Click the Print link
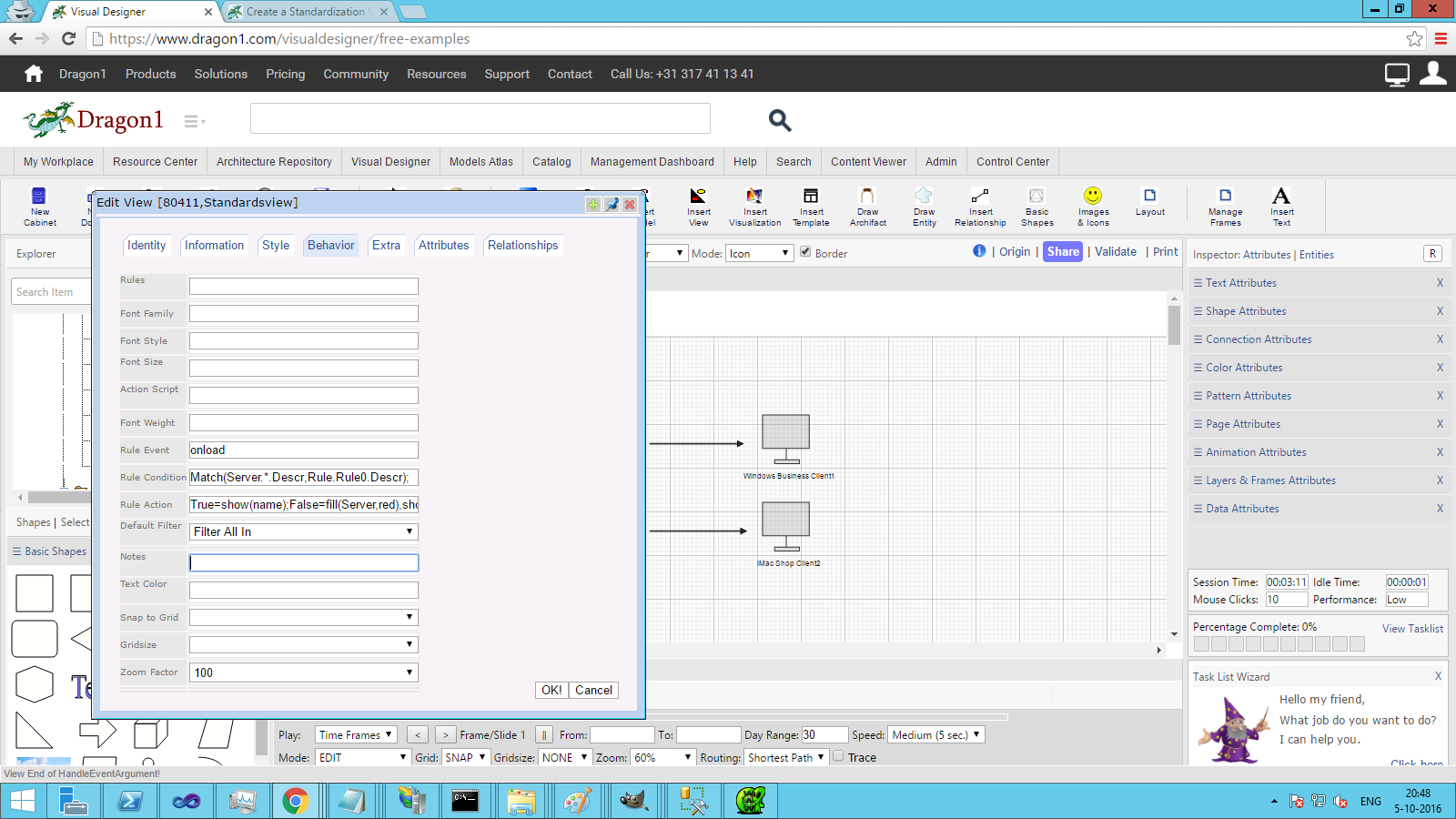Screen dimensions: 1456x819 (1165, 252)
